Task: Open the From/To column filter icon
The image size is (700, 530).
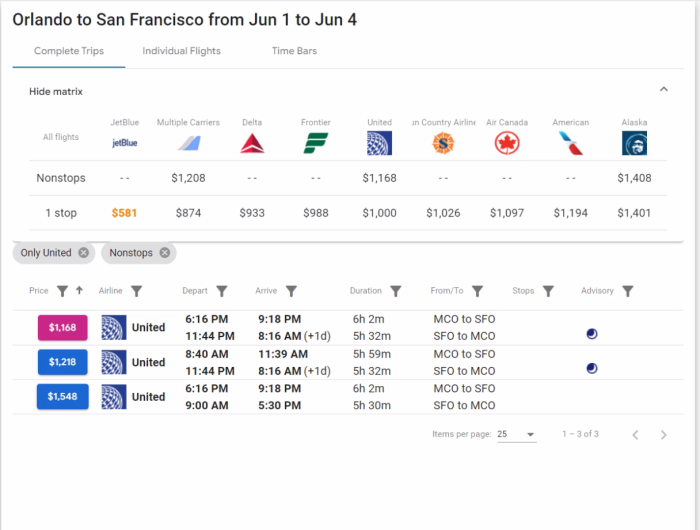Action: point(478,291)
